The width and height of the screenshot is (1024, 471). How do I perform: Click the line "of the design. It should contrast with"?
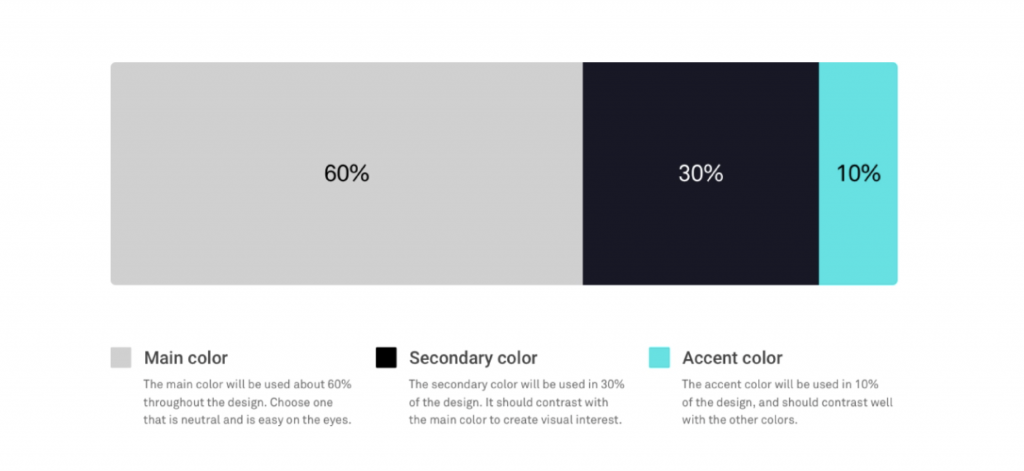tap(509, 402)
